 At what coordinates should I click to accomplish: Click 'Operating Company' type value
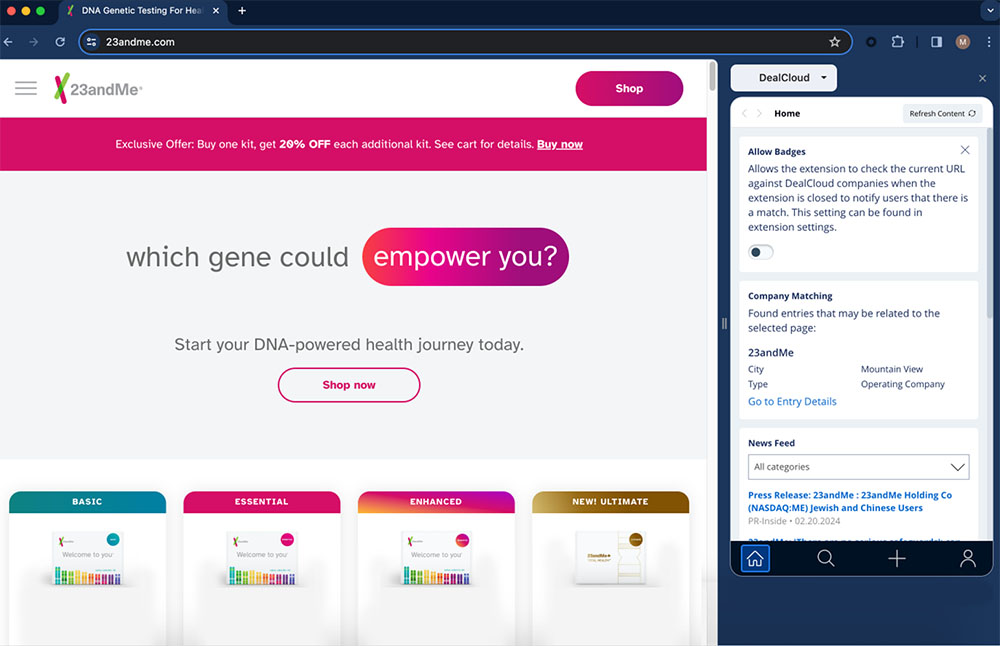[x=902, y=385]
